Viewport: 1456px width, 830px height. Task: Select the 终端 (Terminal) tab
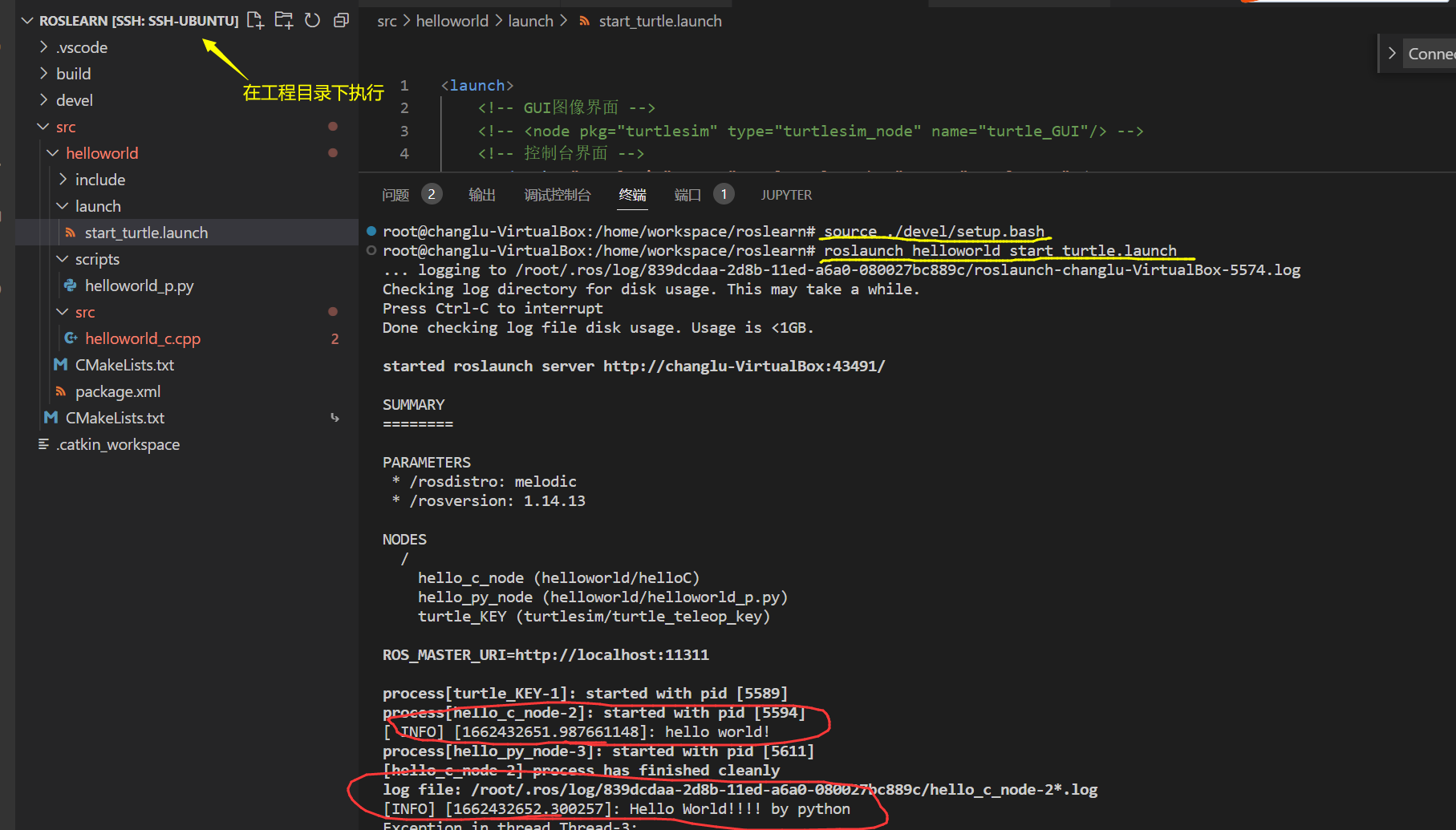tap(632, 195)
